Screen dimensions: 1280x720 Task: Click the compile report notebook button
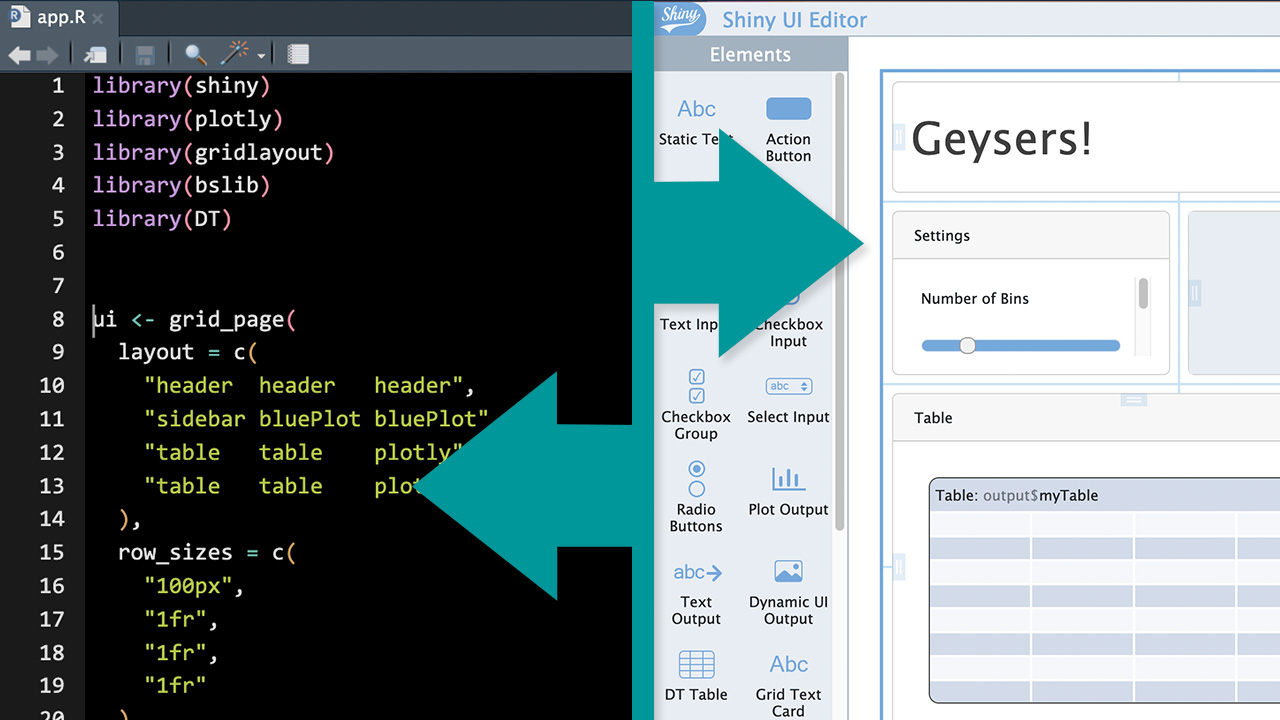coord(298,55)
